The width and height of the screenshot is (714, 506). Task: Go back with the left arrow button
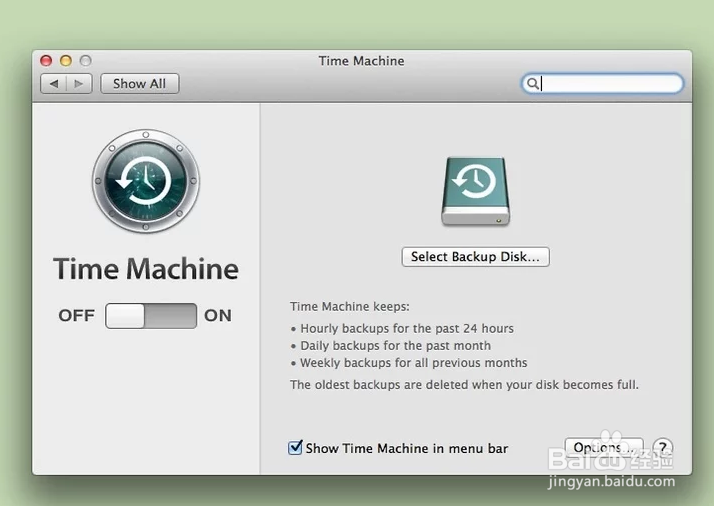point(54,84)
